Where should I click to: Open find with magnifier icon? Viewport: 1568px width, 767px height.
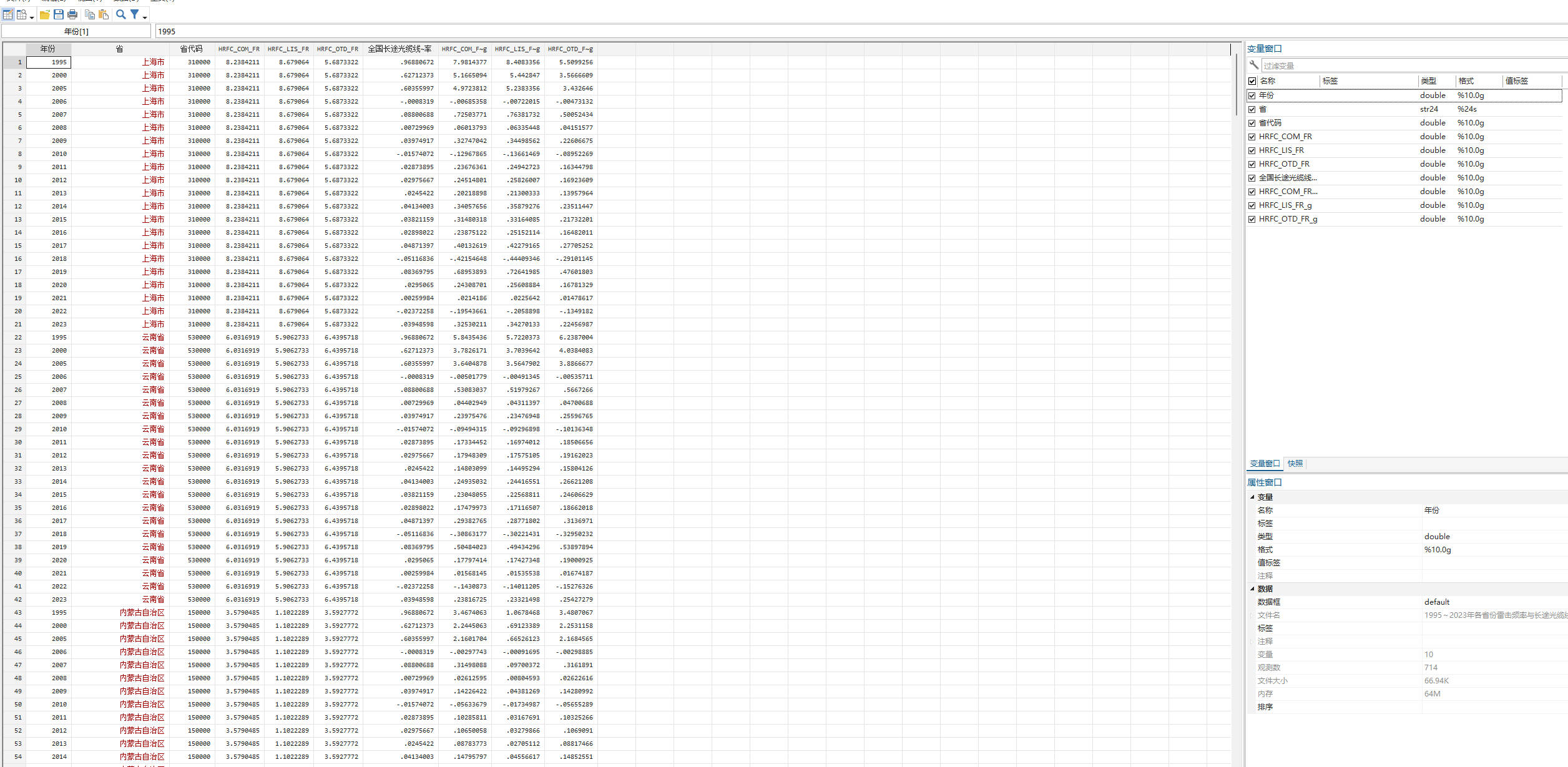click(121, 14)
